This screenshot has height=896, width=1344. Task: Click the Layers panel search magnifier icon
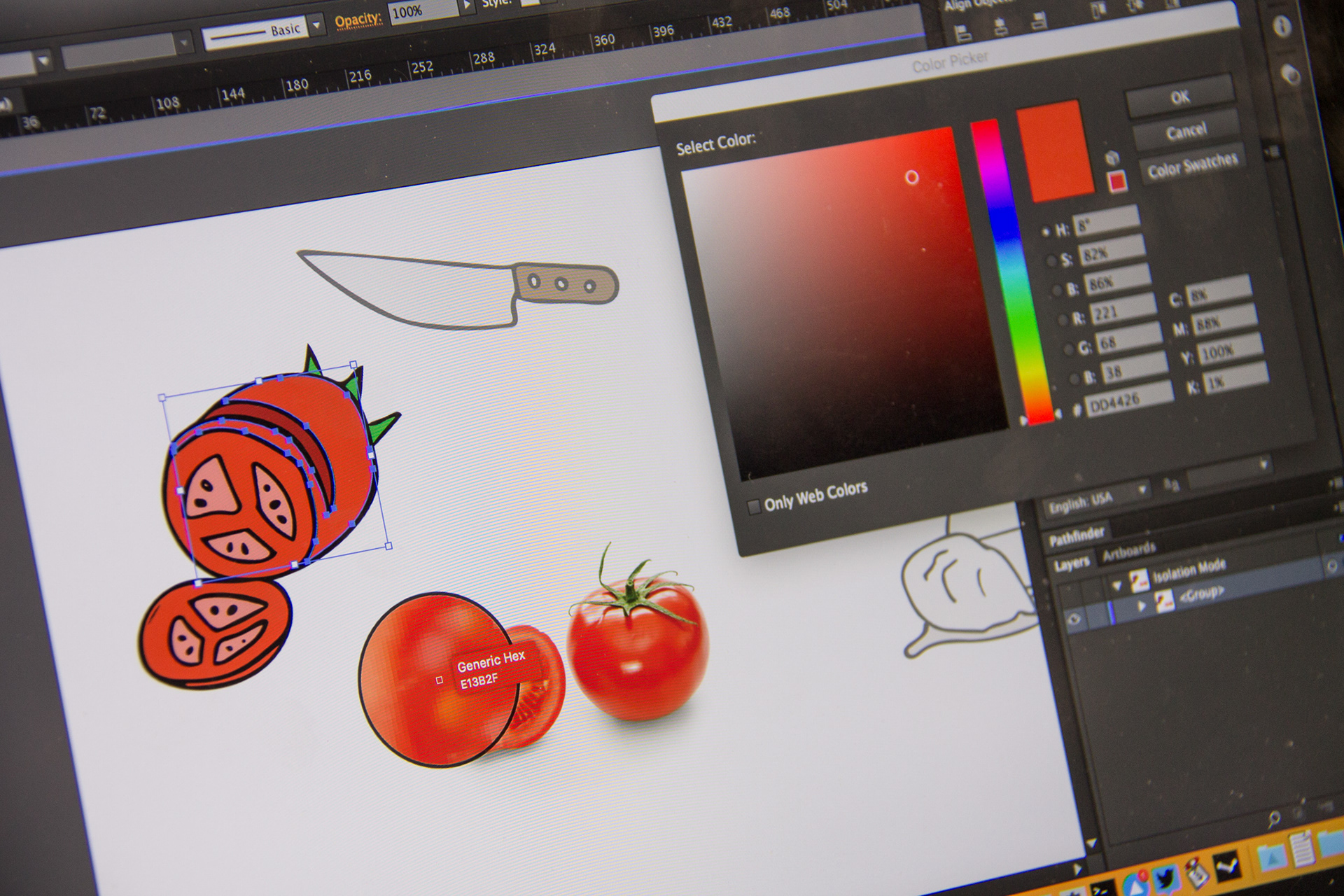(x=1274, y=818)
